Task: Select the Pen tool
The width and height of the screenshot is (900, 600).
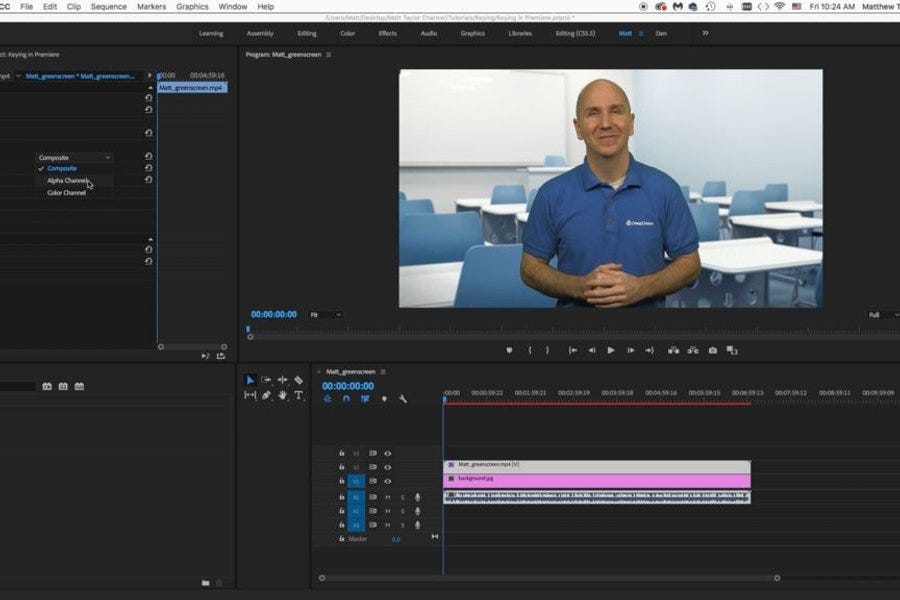Action: click(x=266, y=395)
